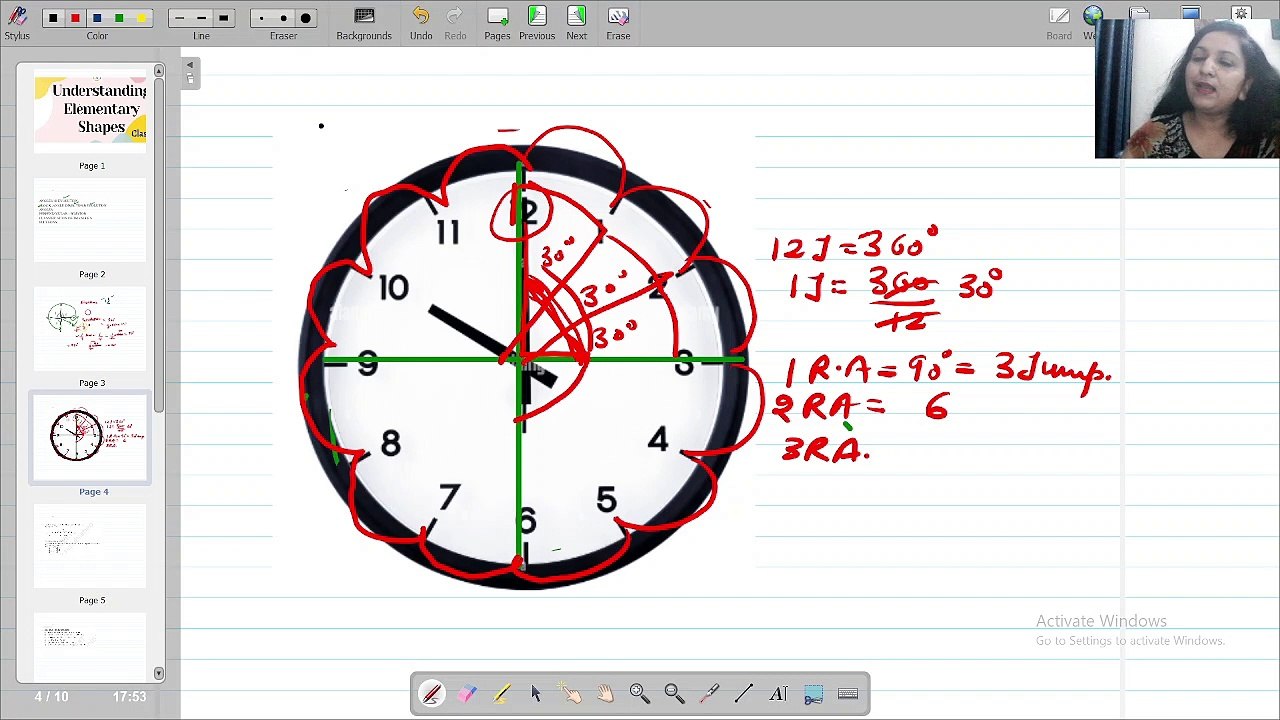Pick the yellow pen color
Screen dimensions: 1280x720
141,18
